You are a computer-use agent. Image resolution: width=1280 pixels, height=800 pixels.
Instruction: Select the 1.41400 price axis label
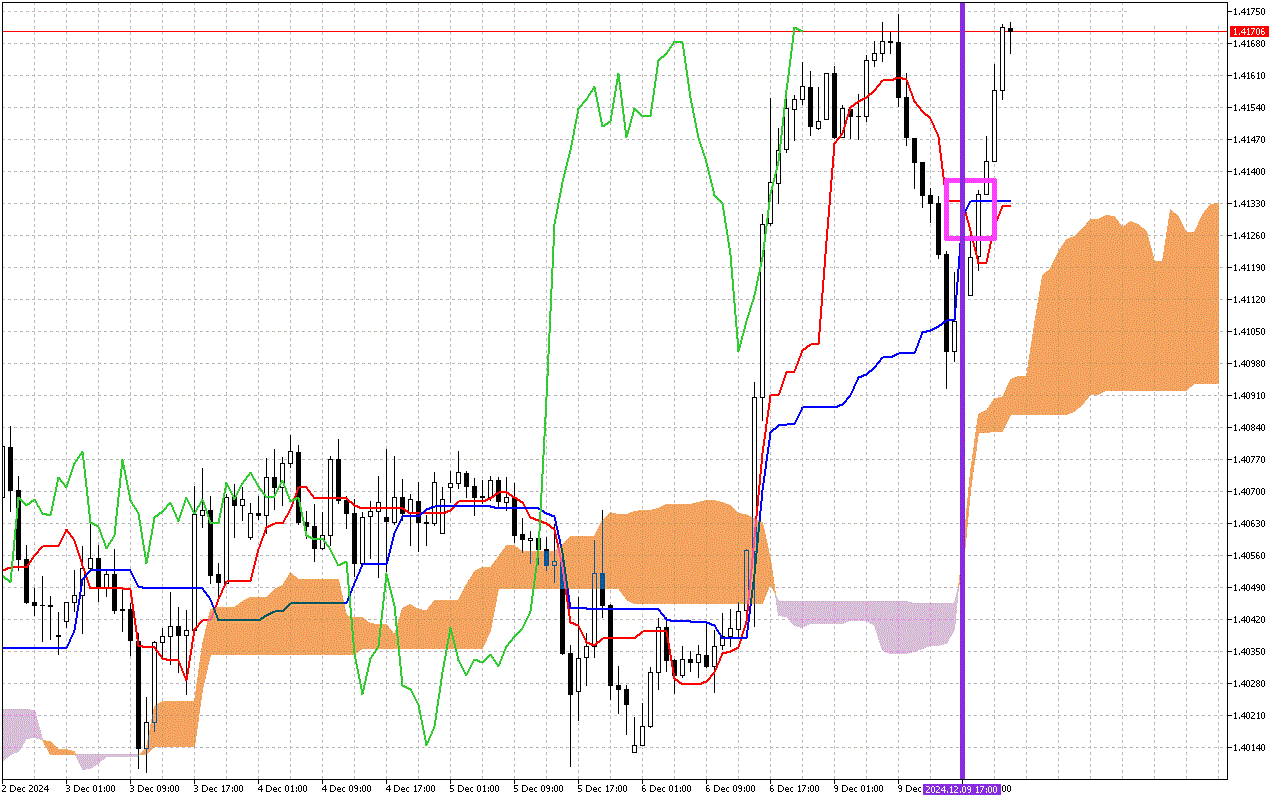(1248, 172)
